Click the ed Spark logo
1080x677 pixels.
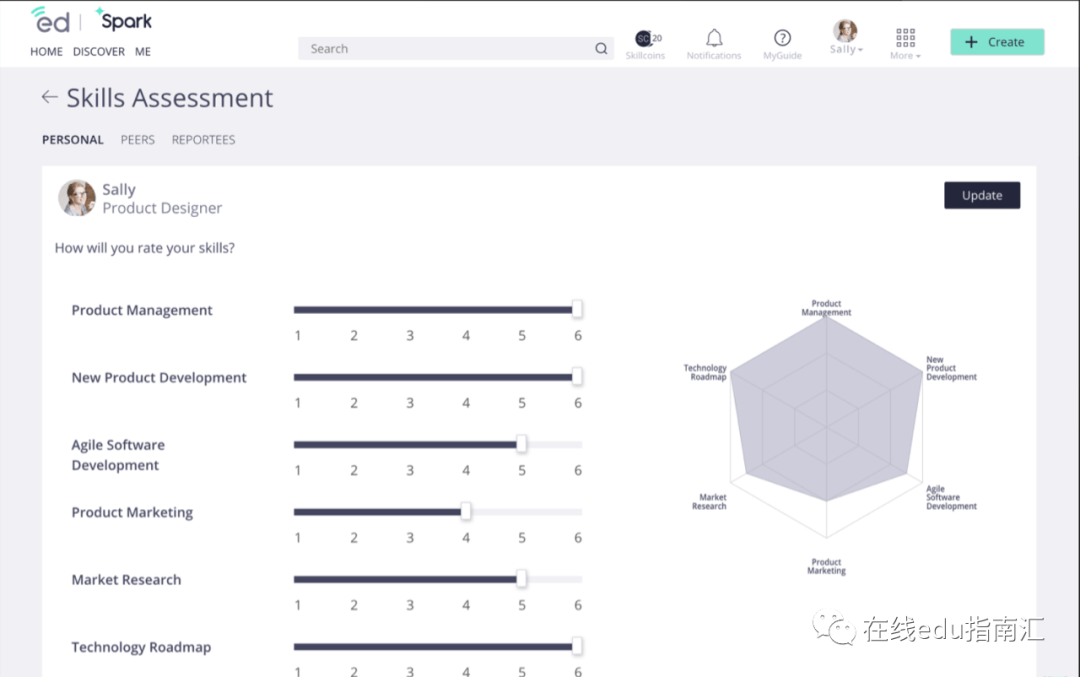pyautogui.click(x=91, y=21)
